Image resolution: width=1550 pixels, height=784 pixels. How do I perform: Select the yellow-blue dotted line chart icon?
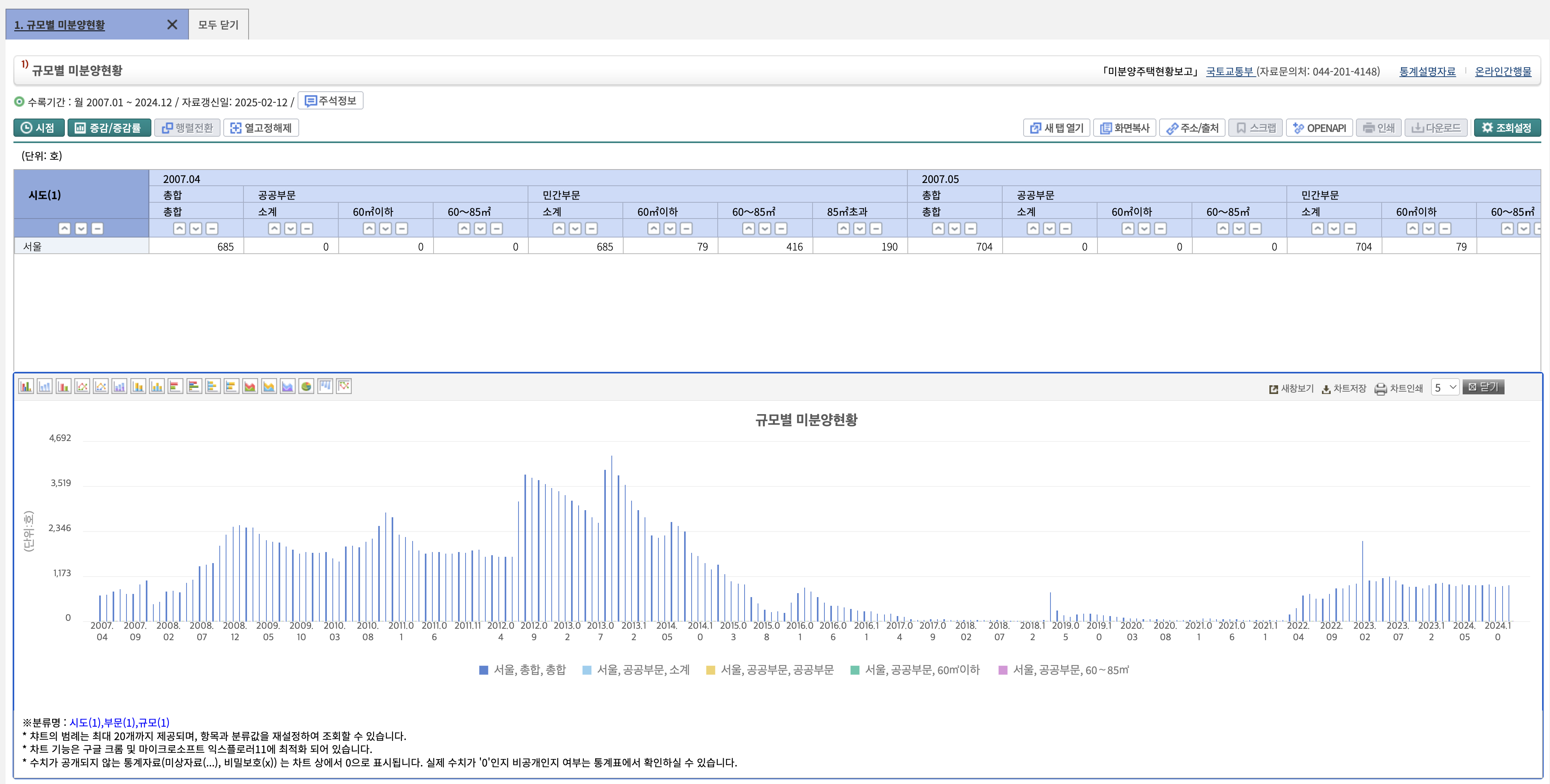(x=101, y=386)
